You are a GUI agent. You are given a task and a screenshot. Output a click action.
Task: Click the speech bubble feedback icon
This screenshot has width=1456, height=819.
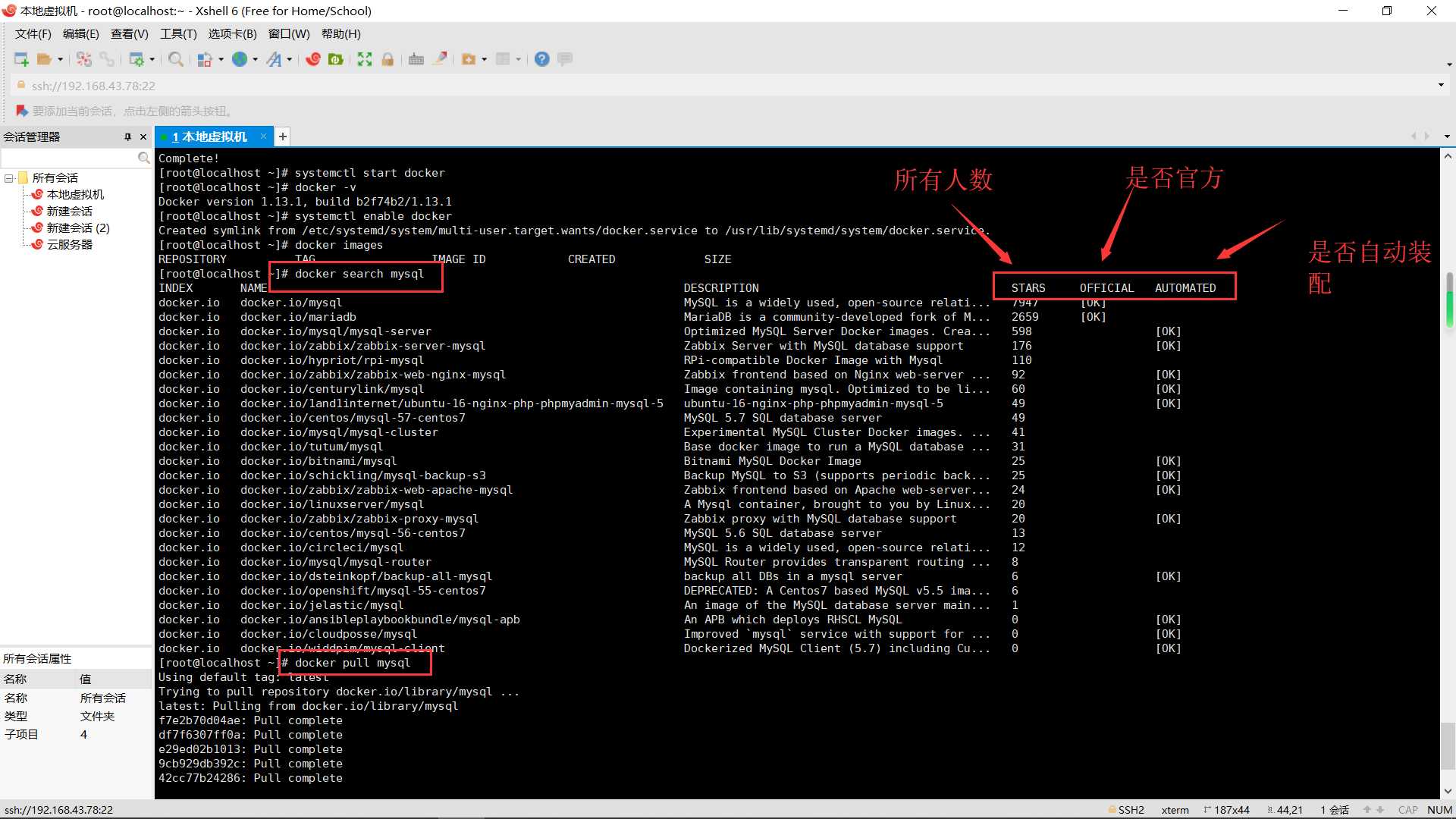pyautogui.click(x=565, y=59)
